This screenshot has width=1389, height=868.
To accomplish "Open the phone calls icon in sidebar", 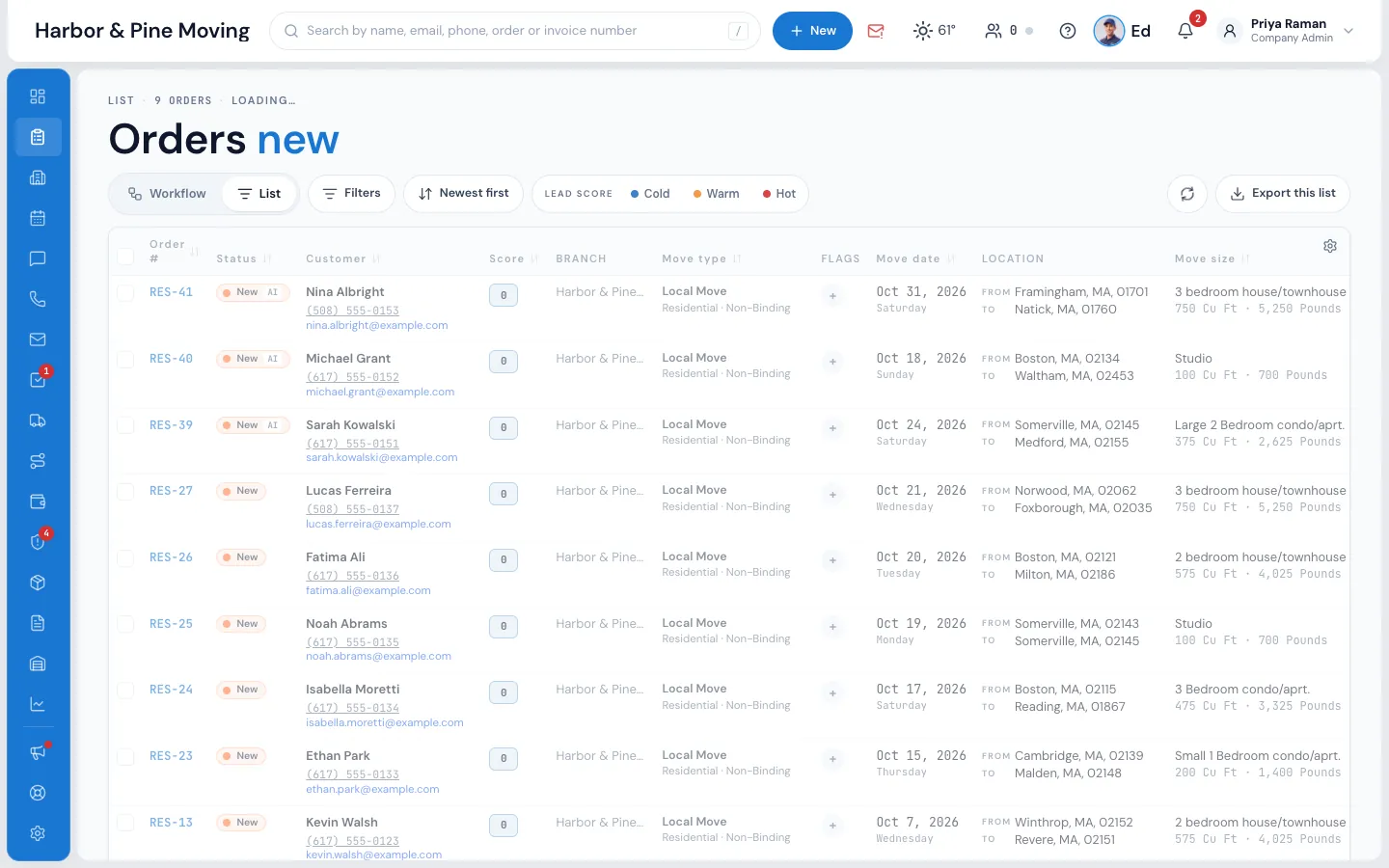I will (x=38, y=299).
